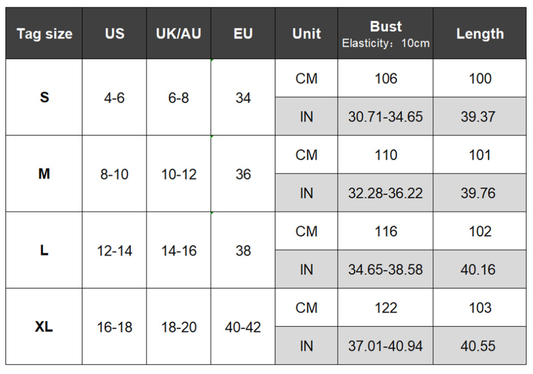This screenshot has width=533, height=374.
Task: Click the M tag size cell
Action: tap(44, 174)
